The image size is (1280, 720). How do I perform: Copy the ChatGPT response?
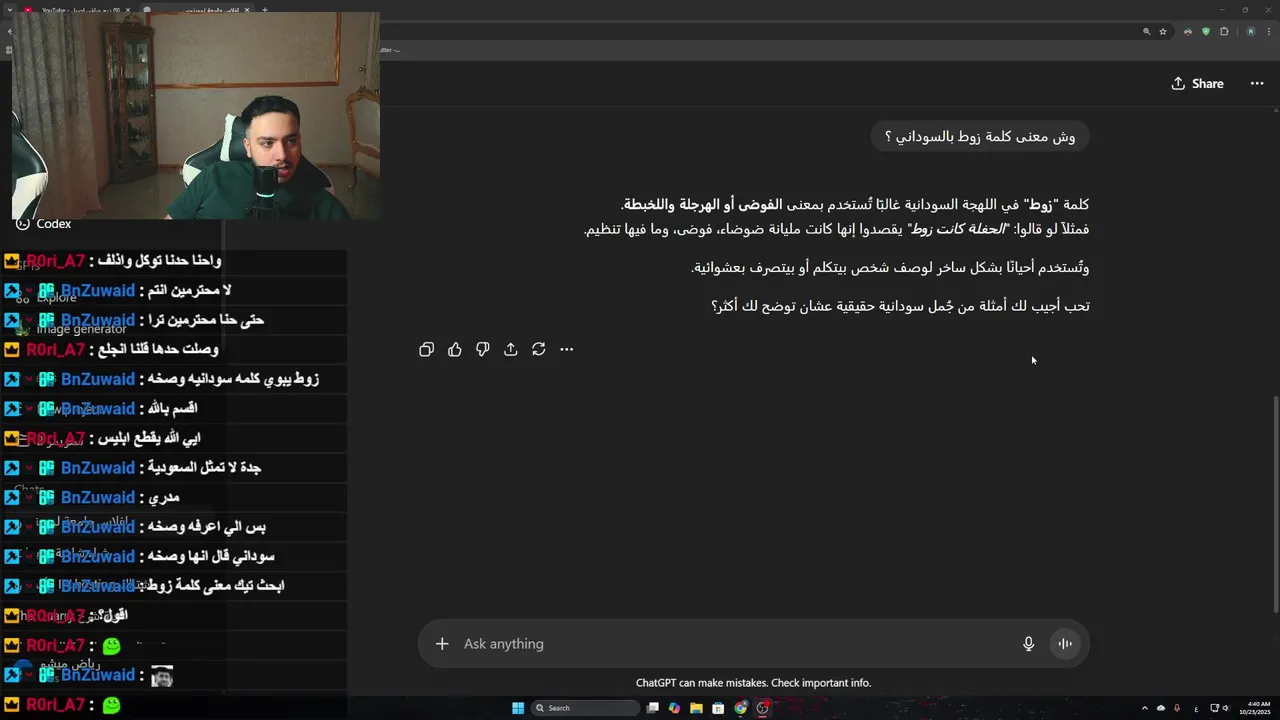click(x=427, y=349)
